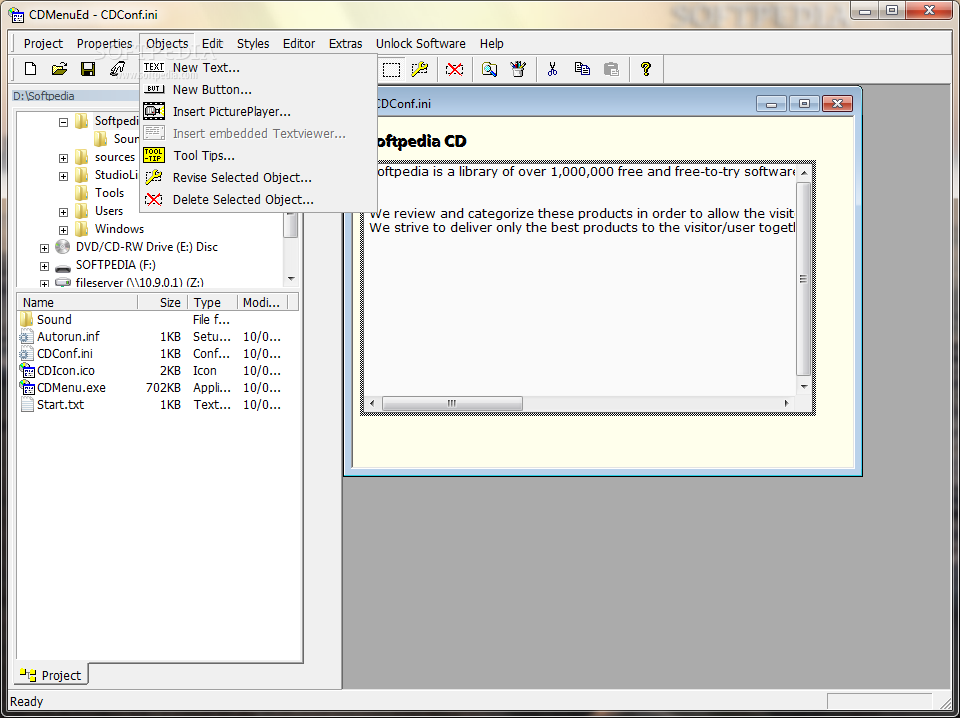960x718 pixels.
Task: Sort file list by Name column
Action: [78, 302]
